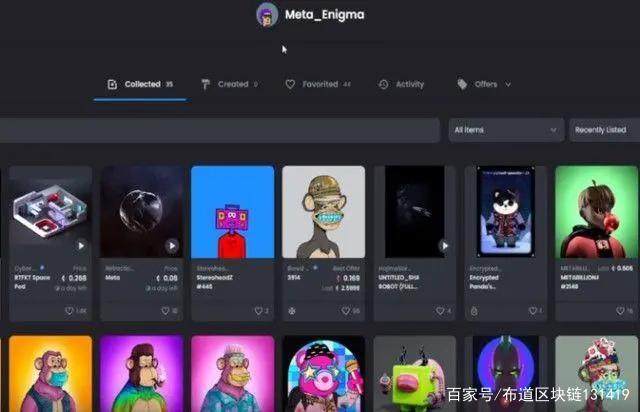Click the Encrypted Panda's title
Viewport: 640px width, 412px height.
click(484, 282)
